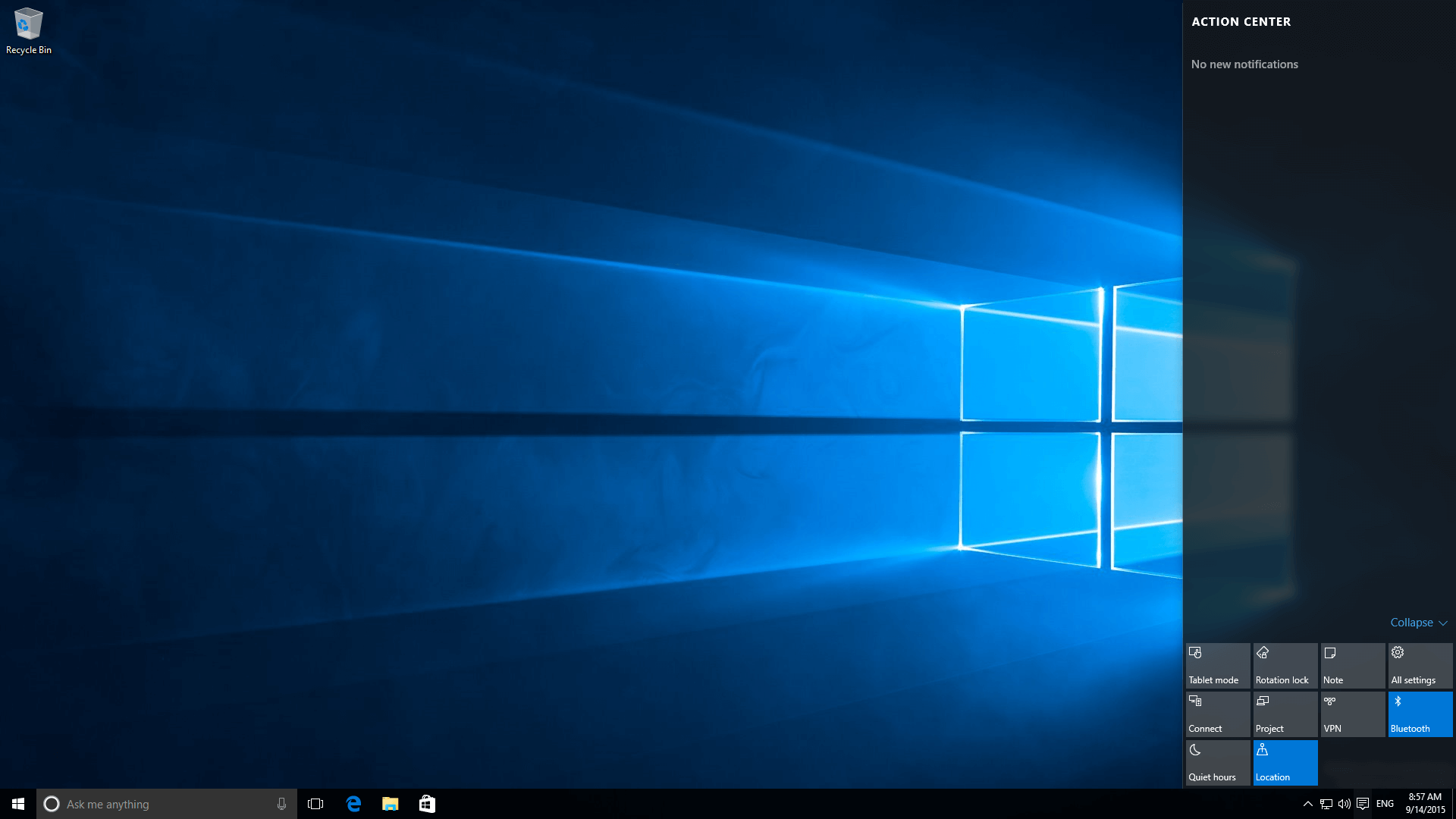Viewport: 1456px width, 819px height.
Task: Show hidden system tray icons
Action: 1308,804
